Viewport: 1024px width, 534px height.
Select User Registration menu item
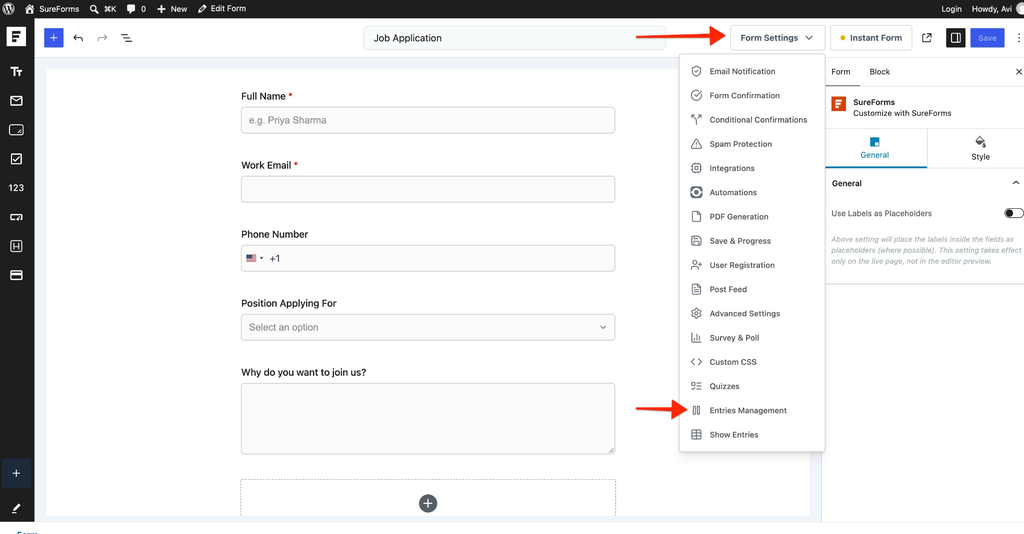point(752,265)
